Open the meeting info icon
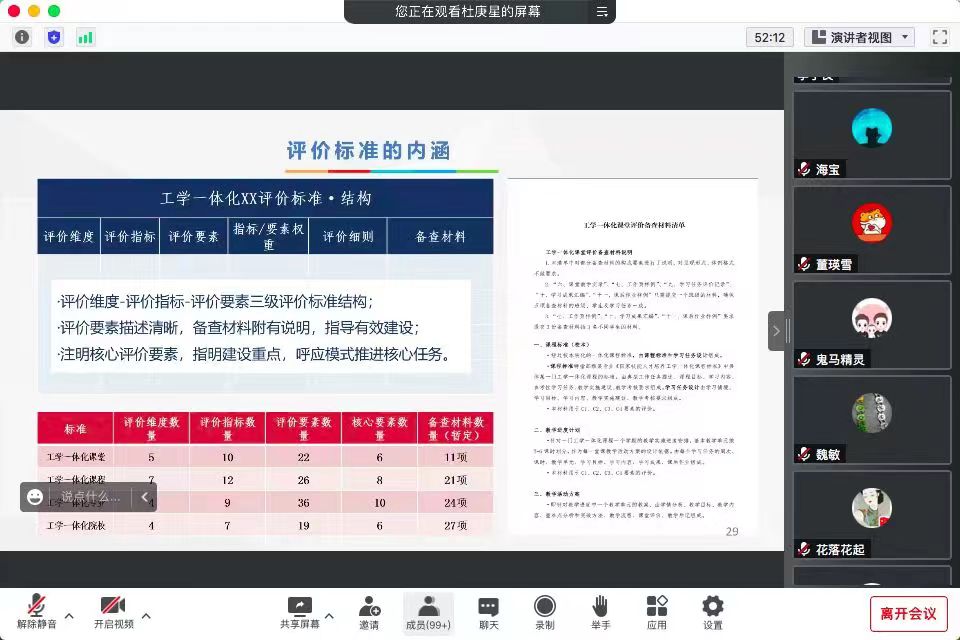960x640 pixels. click(22, 37)
